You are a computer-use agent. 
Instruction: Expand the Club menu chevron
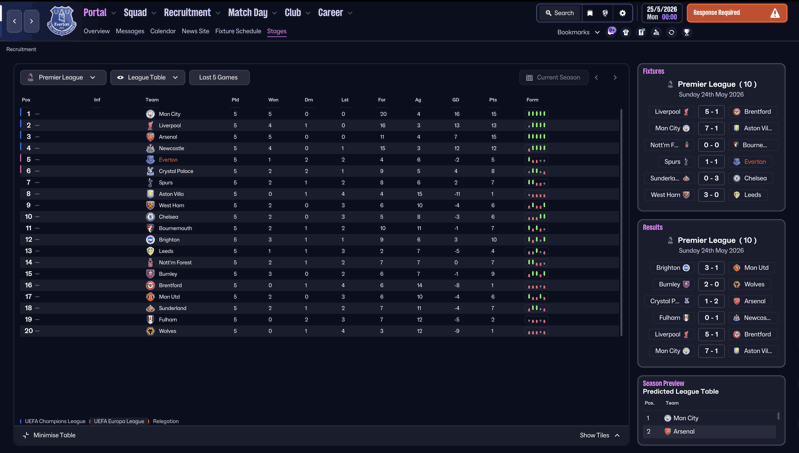[x=308, y=13]
